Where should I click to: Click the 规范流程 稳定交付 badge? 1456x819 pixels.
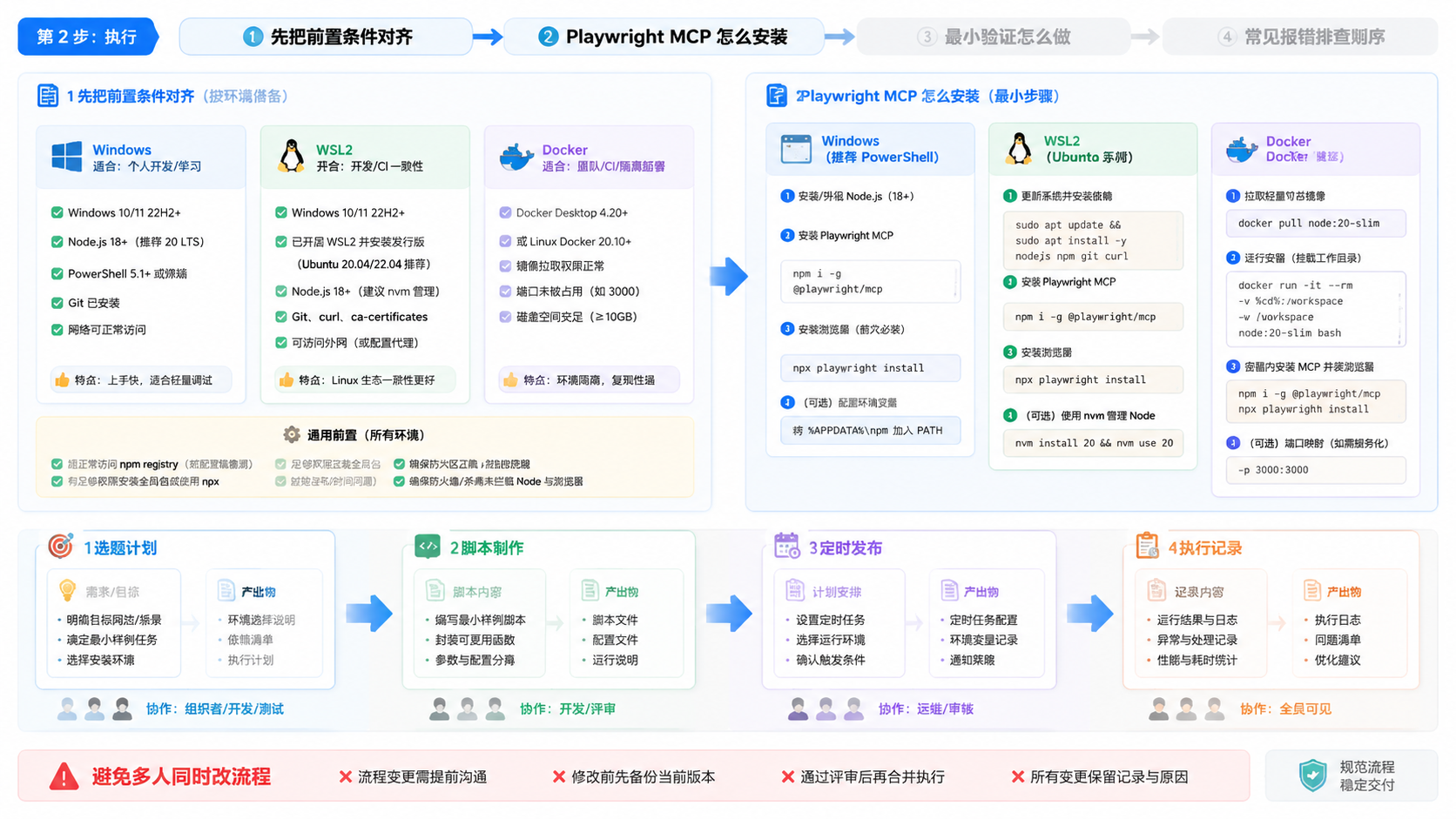1352,775
